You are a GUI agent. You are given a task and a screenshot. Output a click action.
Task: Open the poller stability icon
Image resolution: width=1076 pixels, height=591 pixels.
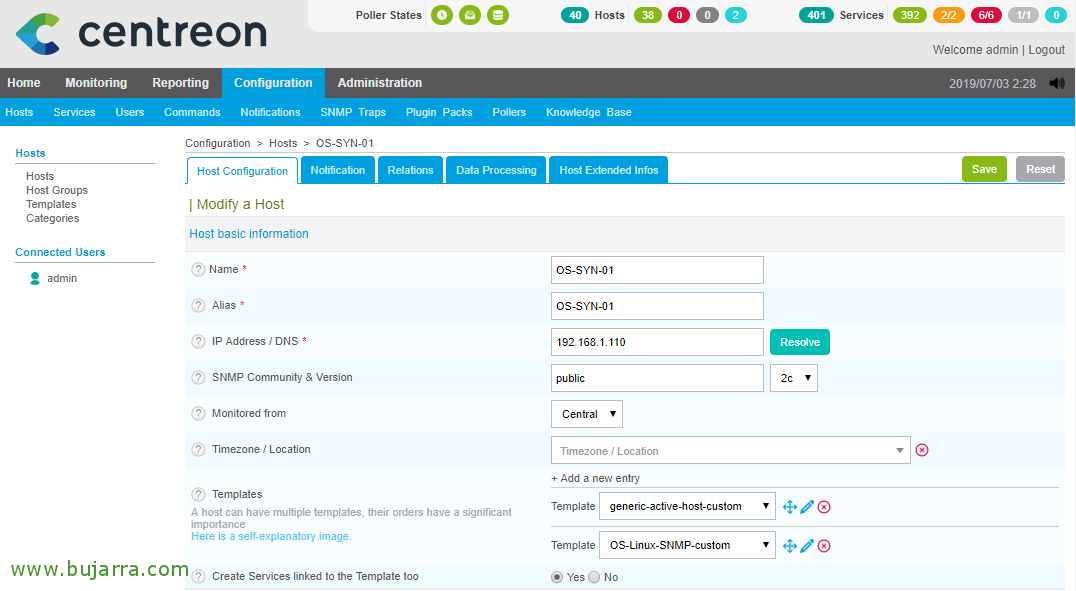tap(470, 14)
